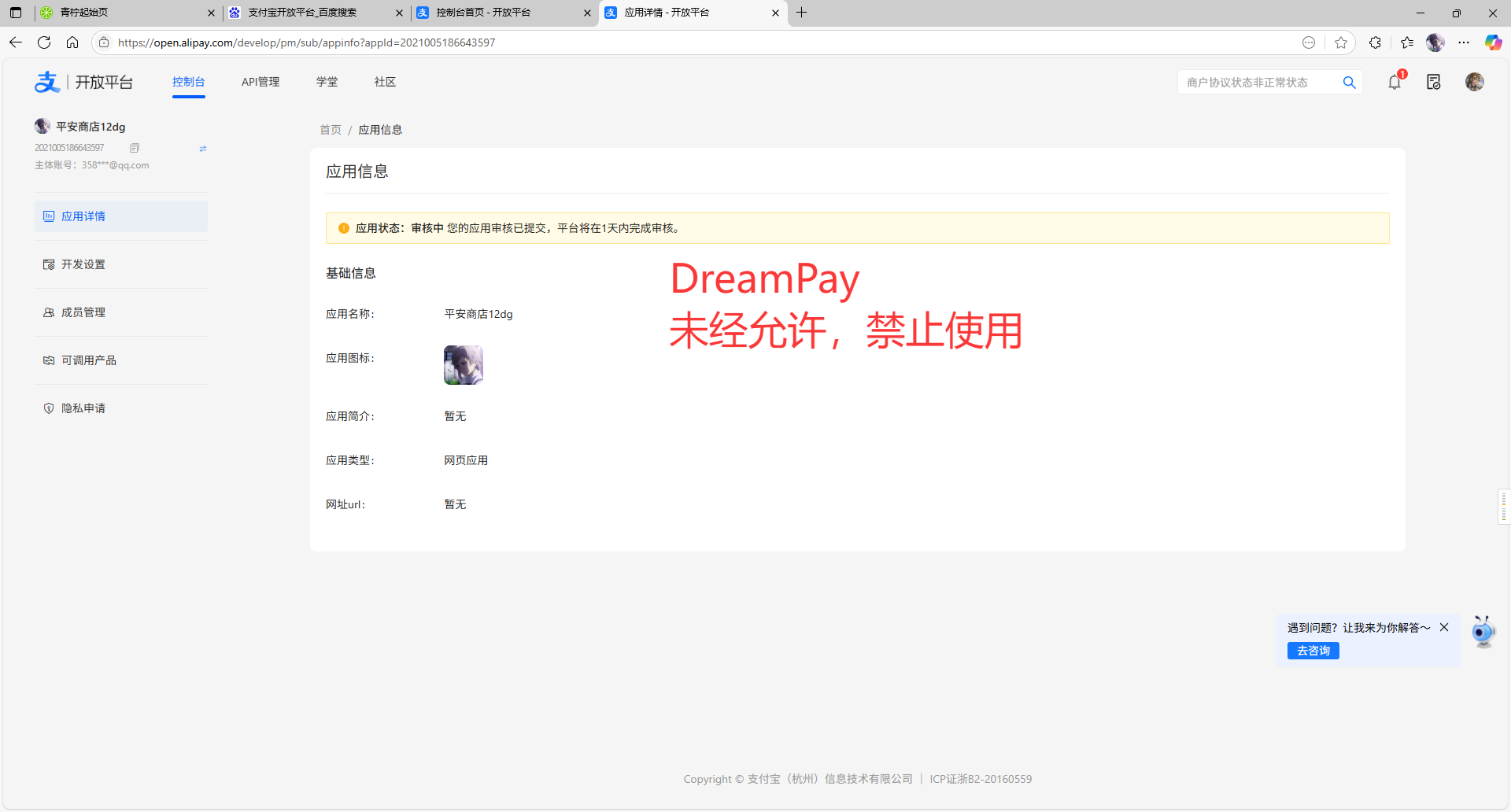Click the switch app arrows icon
1511x812 pixels.
[x=202, y=149]
